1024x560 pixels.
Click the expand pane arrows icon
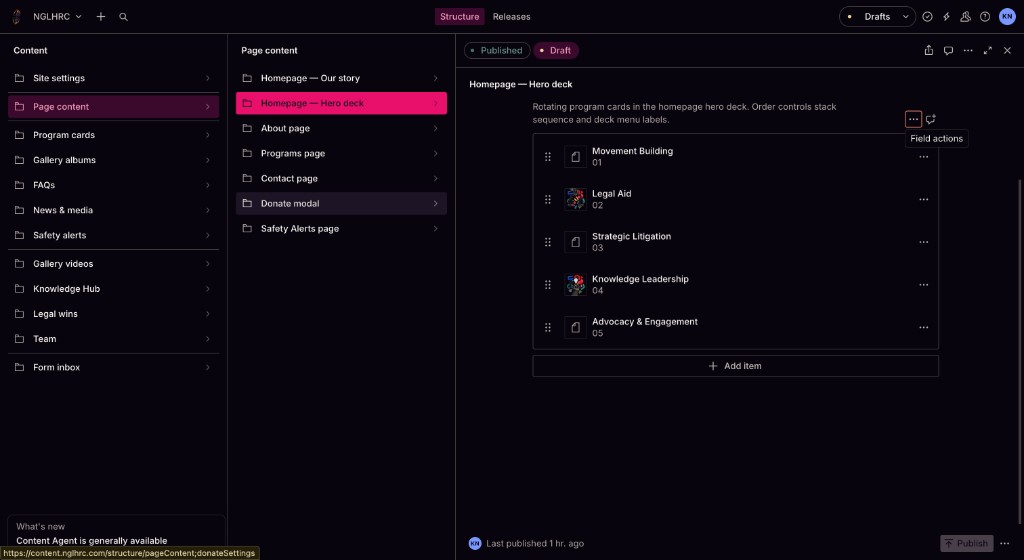click(987, 50)
